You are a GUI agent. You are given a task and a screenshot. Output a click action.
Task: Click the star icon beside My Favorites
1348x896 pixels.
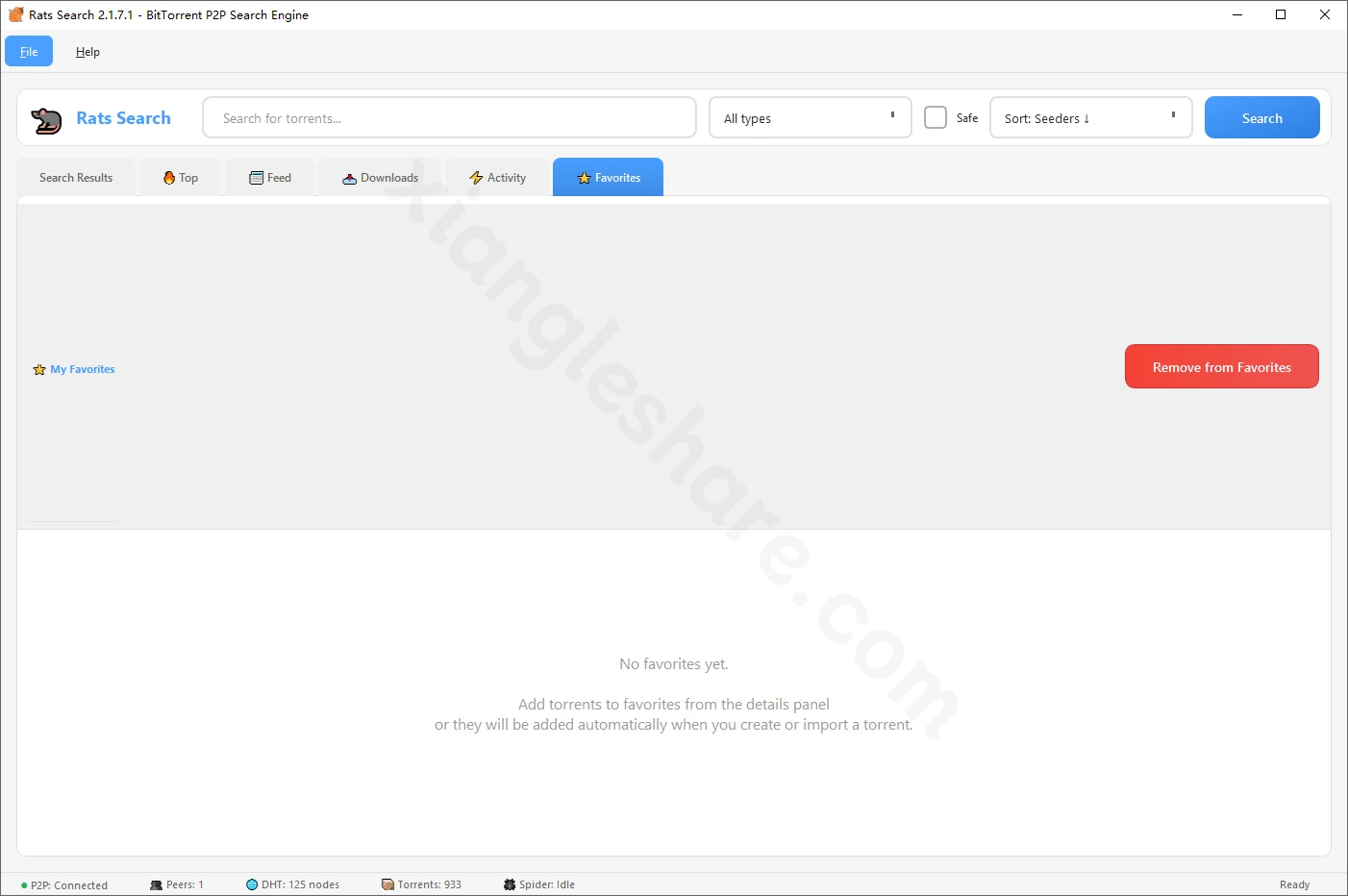(39, 369)
